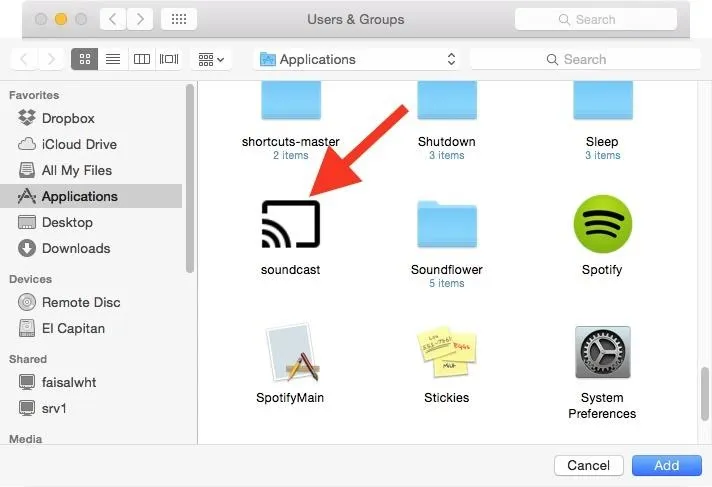Go back in file browser

[24, 59]
